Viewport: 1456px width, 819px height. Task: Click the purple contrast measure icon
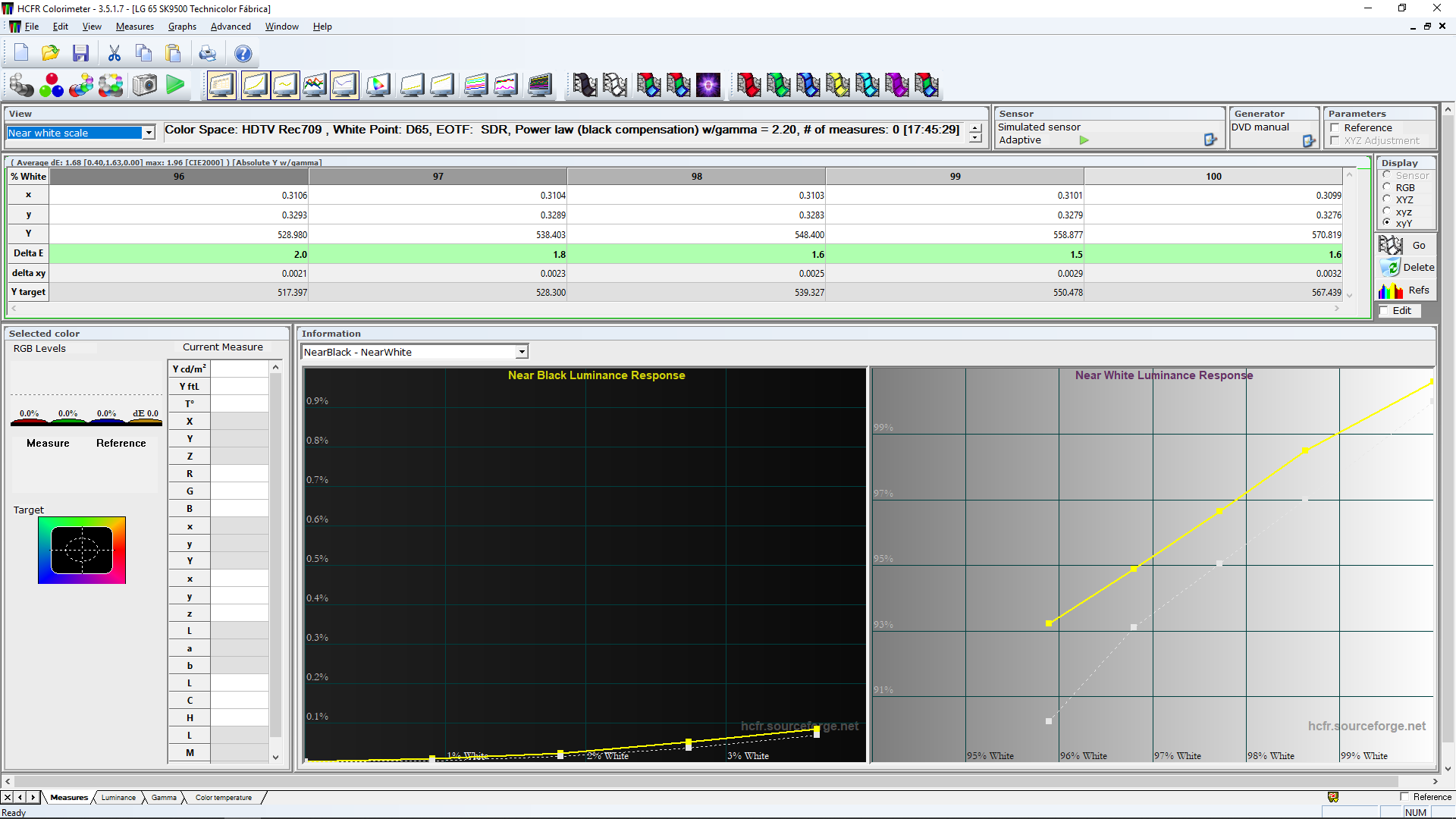click(708, 85)
